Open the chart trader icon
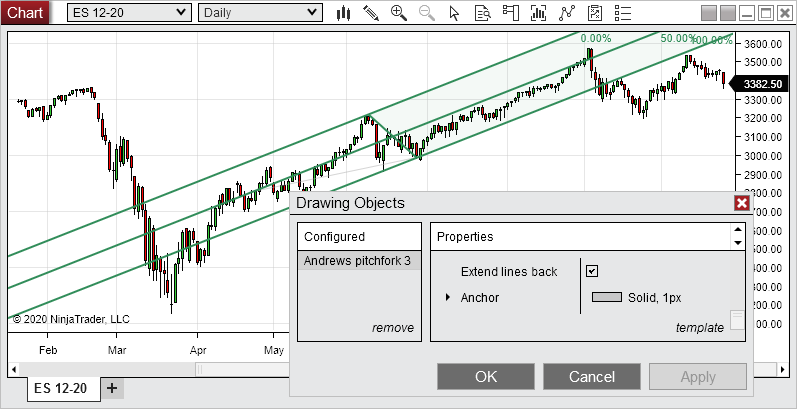This screenshot has width=797, height=409. 511,13
